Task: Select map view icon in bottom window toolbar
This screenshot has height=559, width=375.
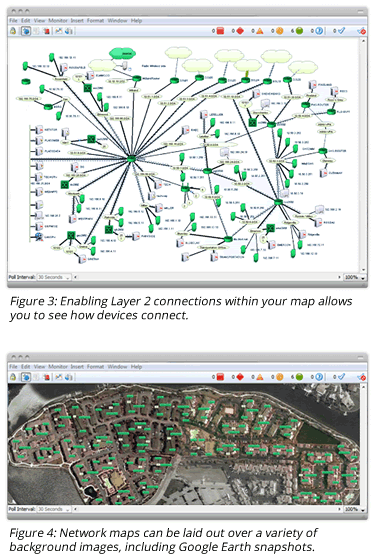Action: point(26,377)
